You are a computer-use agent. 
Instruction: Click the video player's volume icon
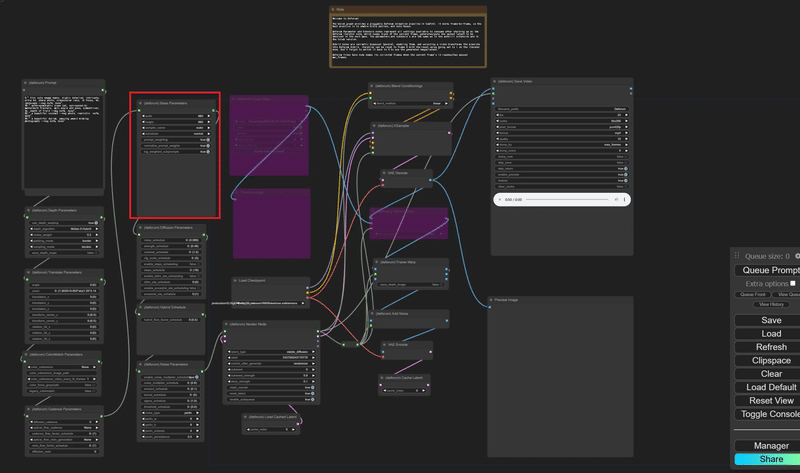tap(616, 200)
